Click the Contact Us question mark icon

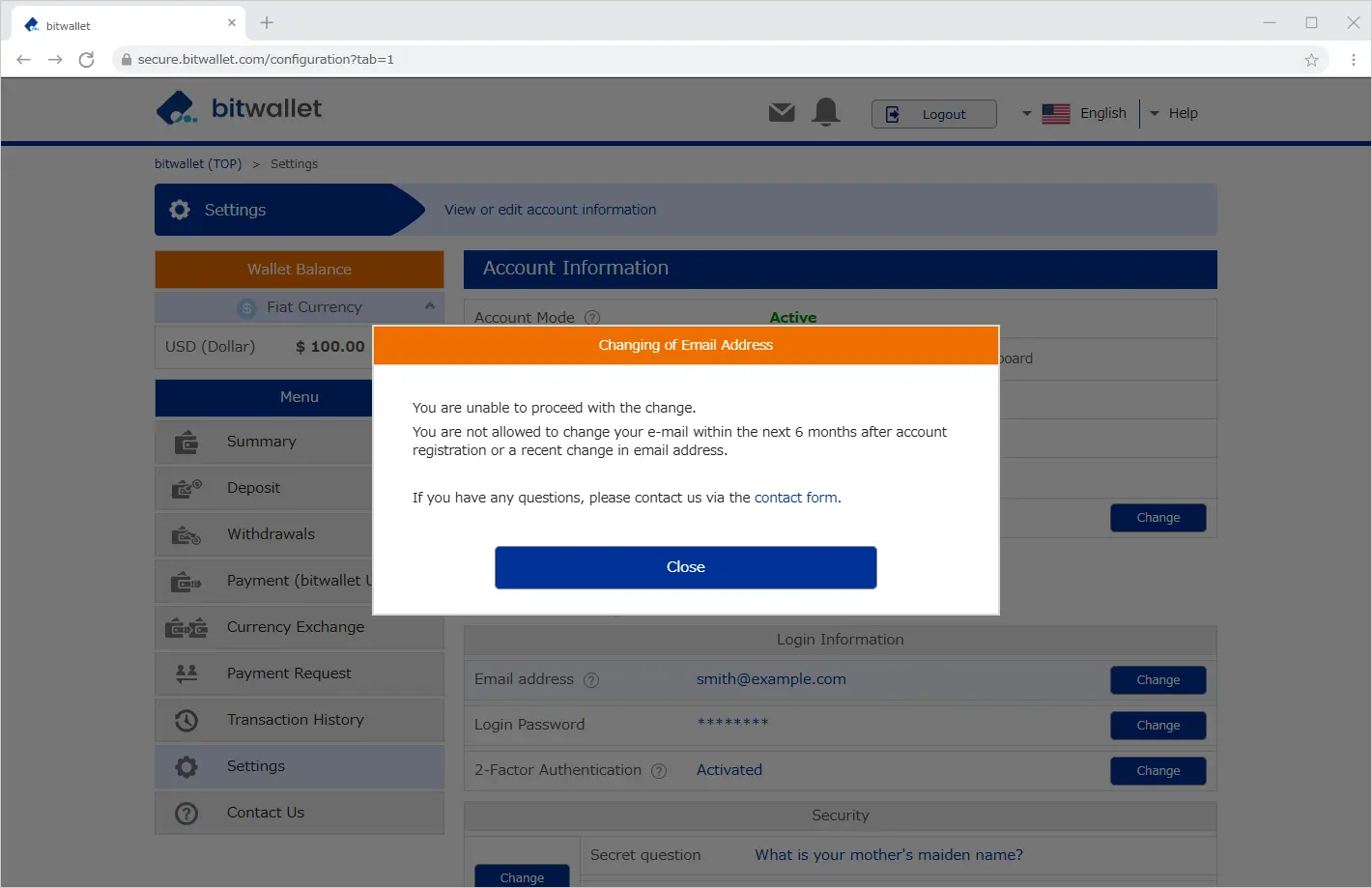tap(186, 814)
